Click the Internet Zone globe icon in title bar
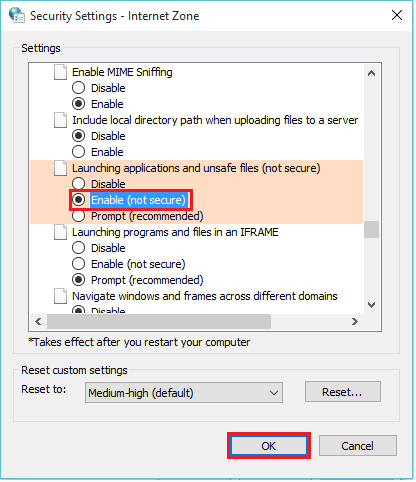Image resolution: width=416 pixels, height=482 pixels. [17, 15]
